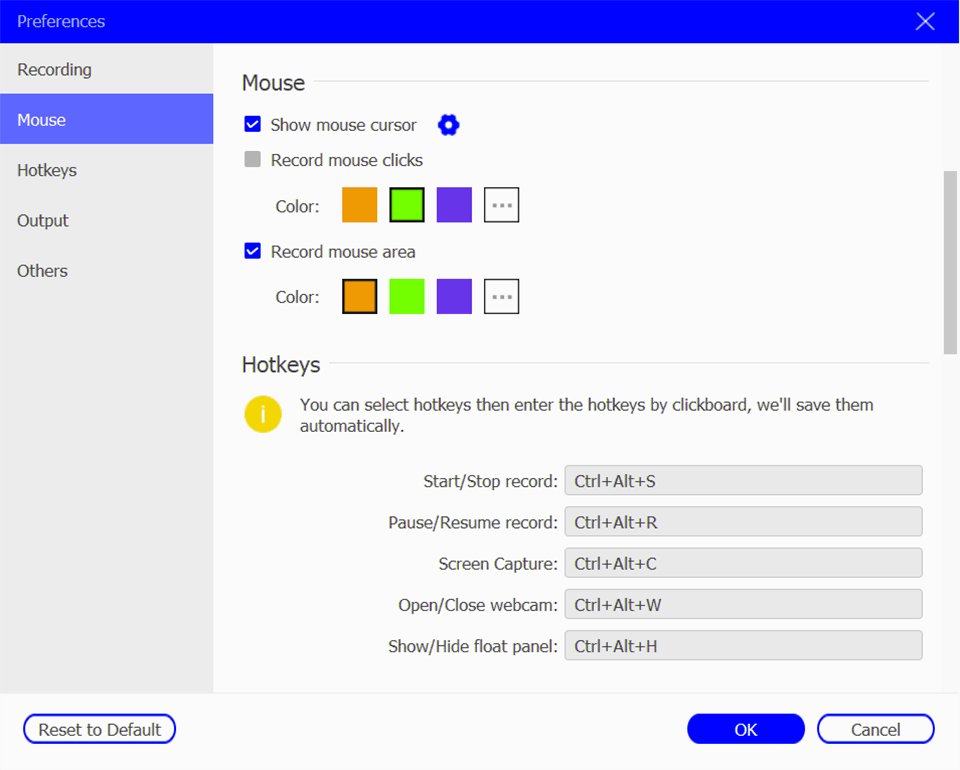960x770 pixels.
Task: Open custom color picker for mouse area
Action: 501,296
